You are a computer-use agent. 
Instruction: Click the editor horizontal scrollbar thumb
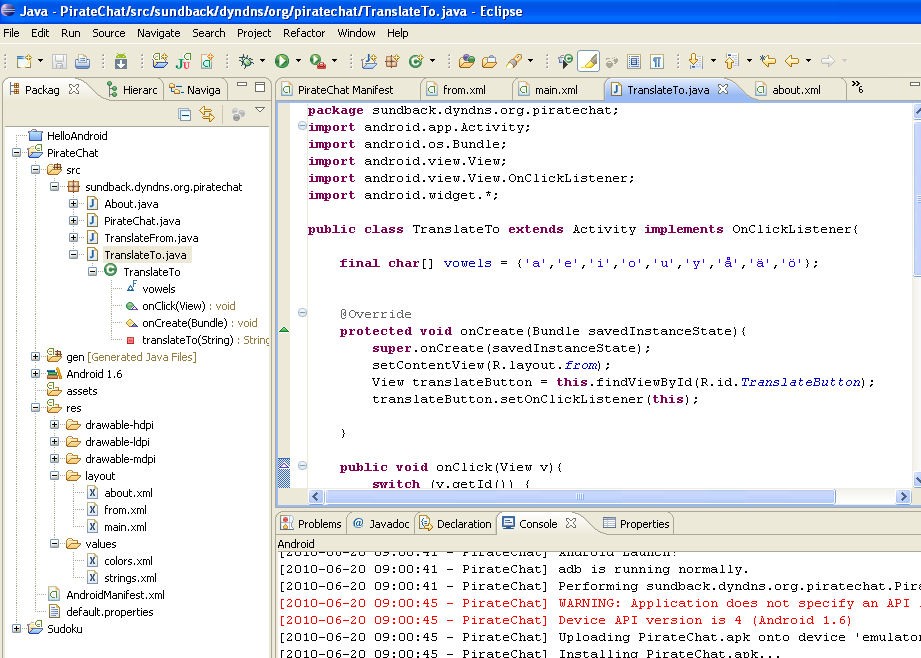(580, 497)
